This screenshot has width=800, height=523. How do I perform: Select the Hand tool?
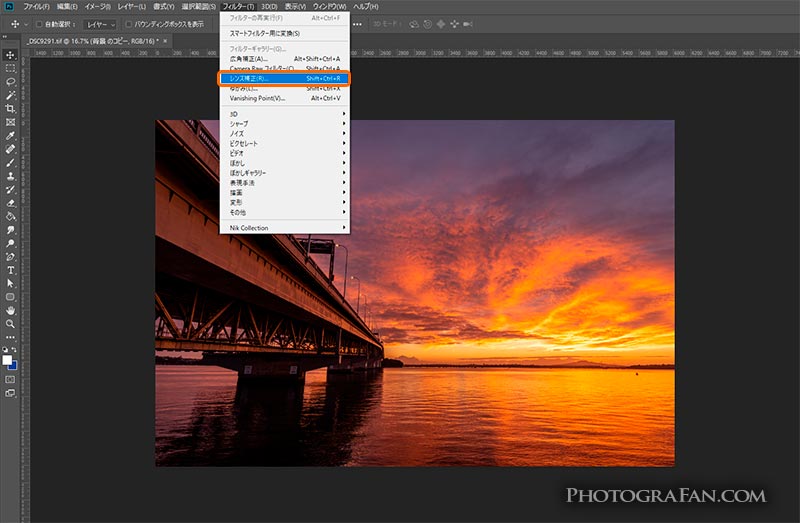pyautogui.click(x=10, y=310)
